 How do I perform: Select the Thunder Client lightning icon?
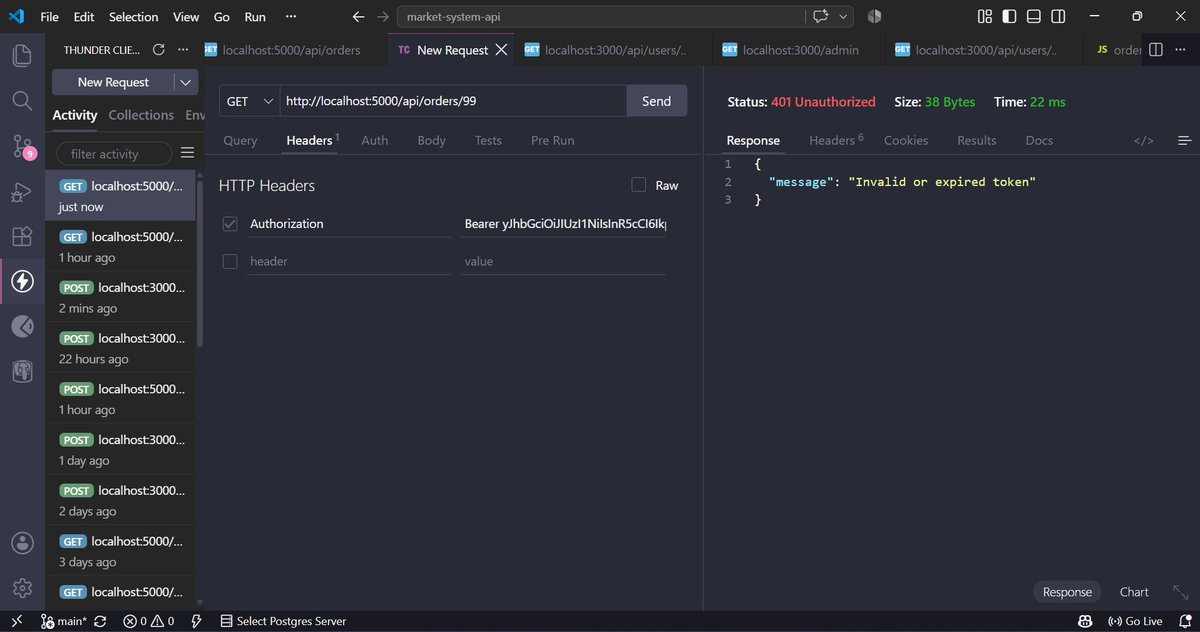(x=22, y=282)
